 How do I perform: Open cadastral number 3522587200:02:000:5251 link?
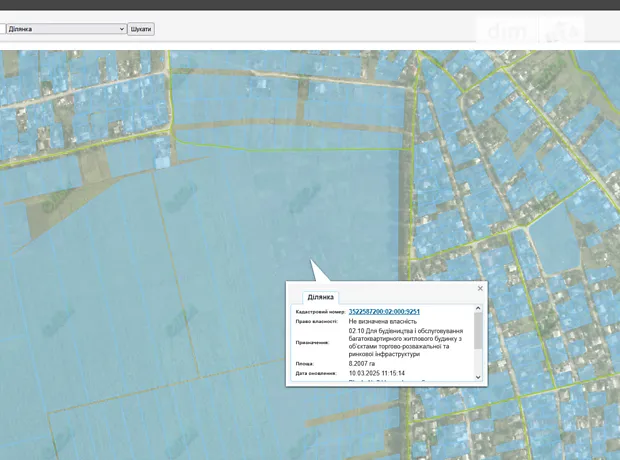(x=384, y=312)
